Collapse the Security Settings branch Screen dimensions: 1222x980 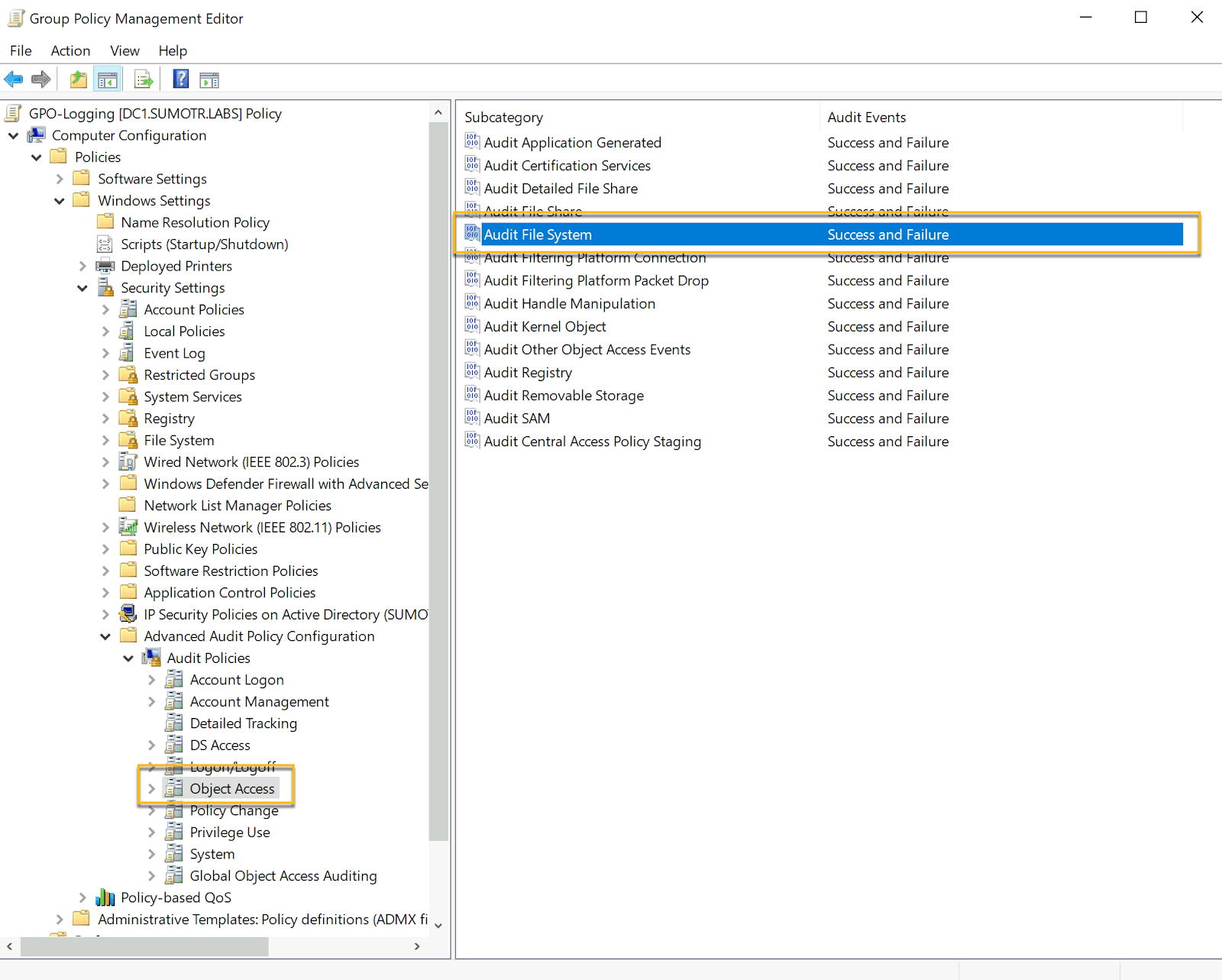point(82,287)
